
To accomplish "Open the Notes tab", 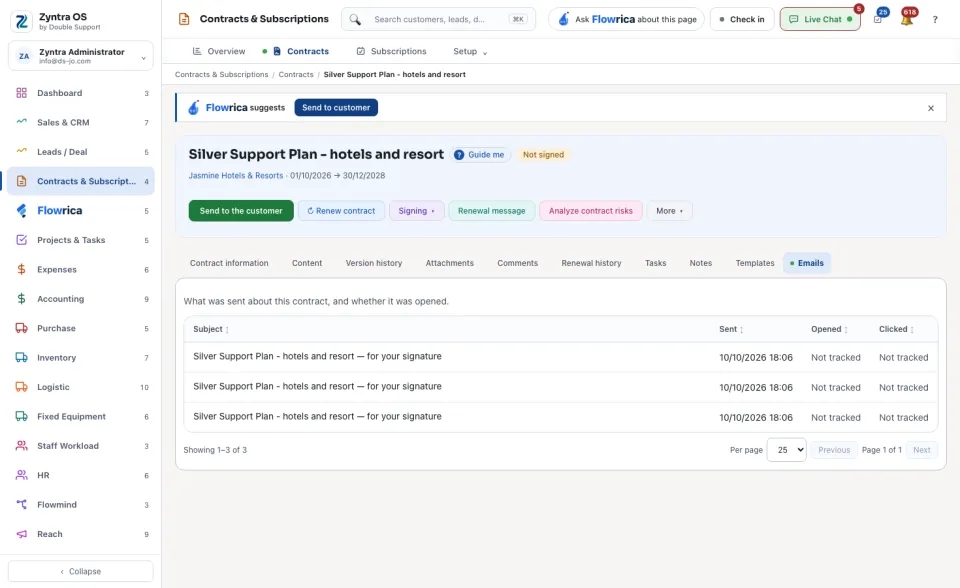I will click(x=700, y=263).
